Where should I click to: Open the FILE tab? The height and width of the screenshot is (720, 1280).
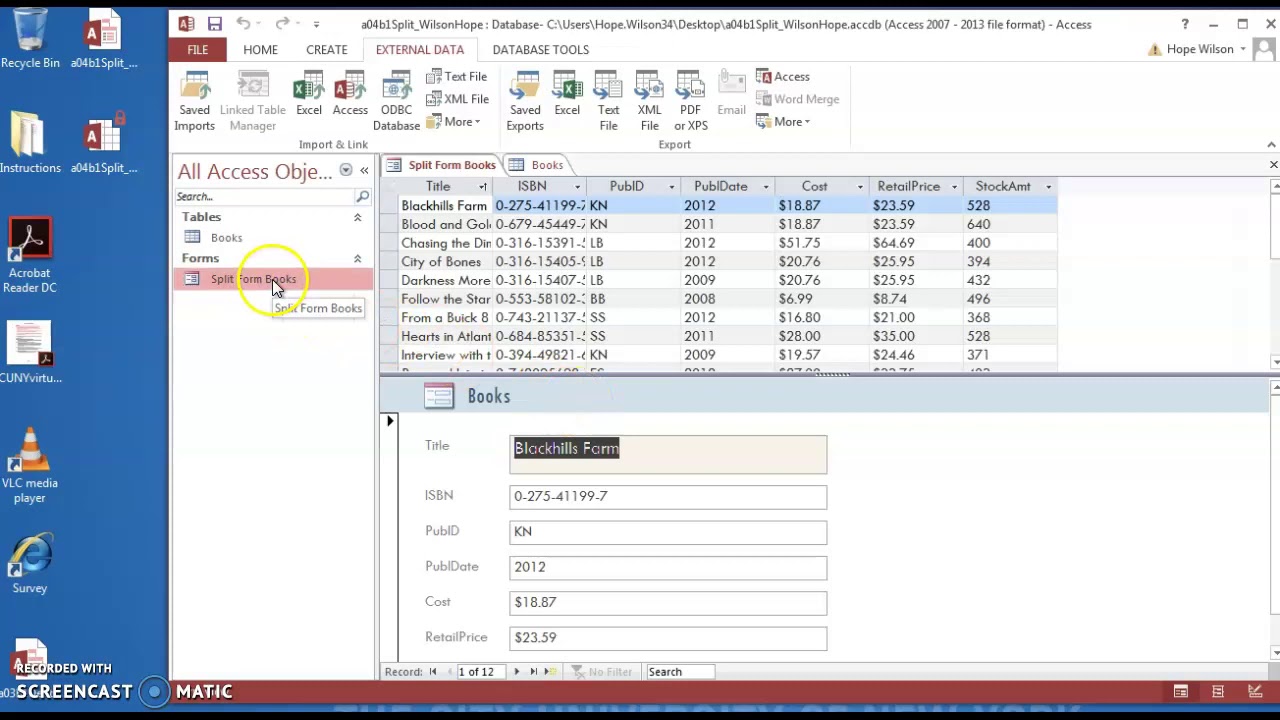[x=197, y=50]
